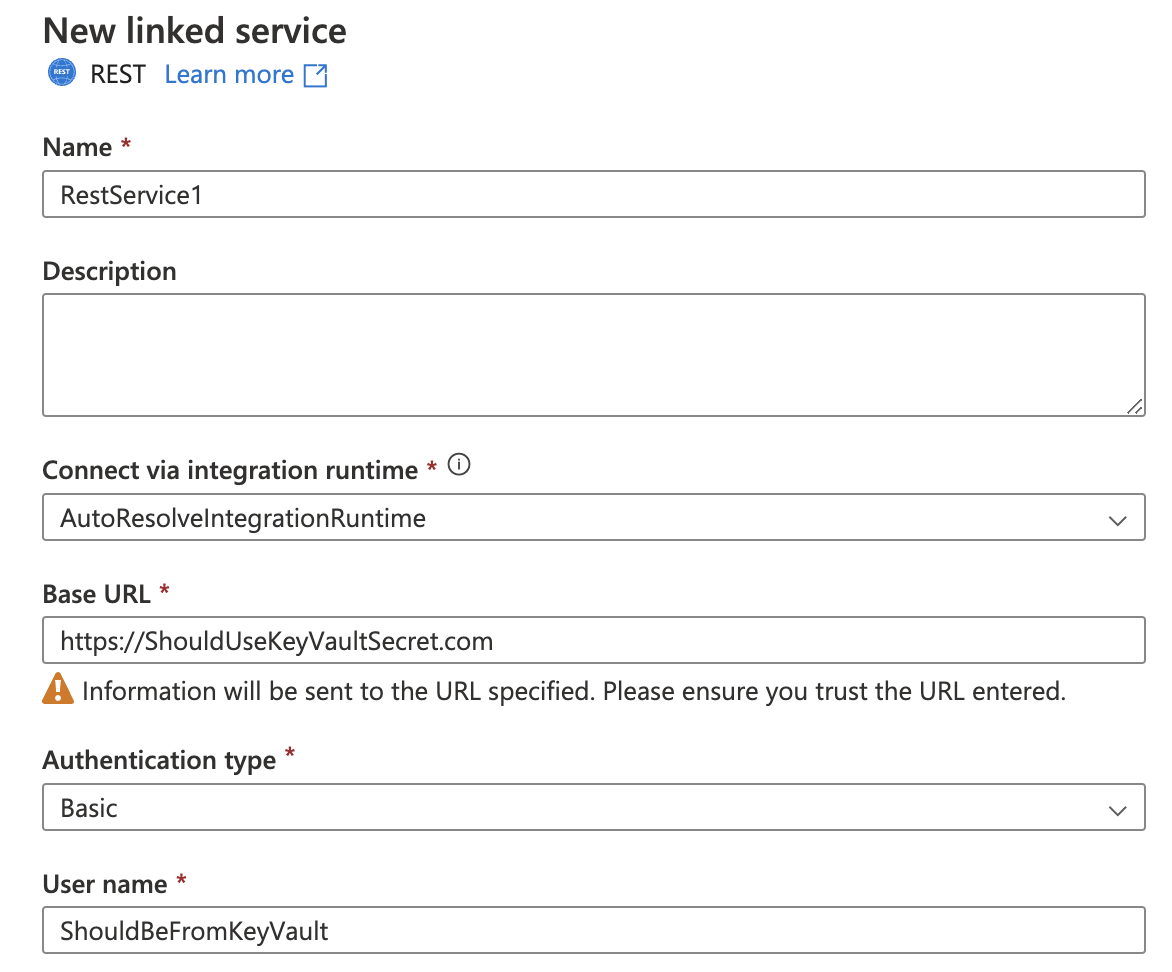Image resolution: width=1172 pixels, height=972 pixels.
Task: Click the Authentication type label
Action: pyautogui.click(x=159, y=760)
